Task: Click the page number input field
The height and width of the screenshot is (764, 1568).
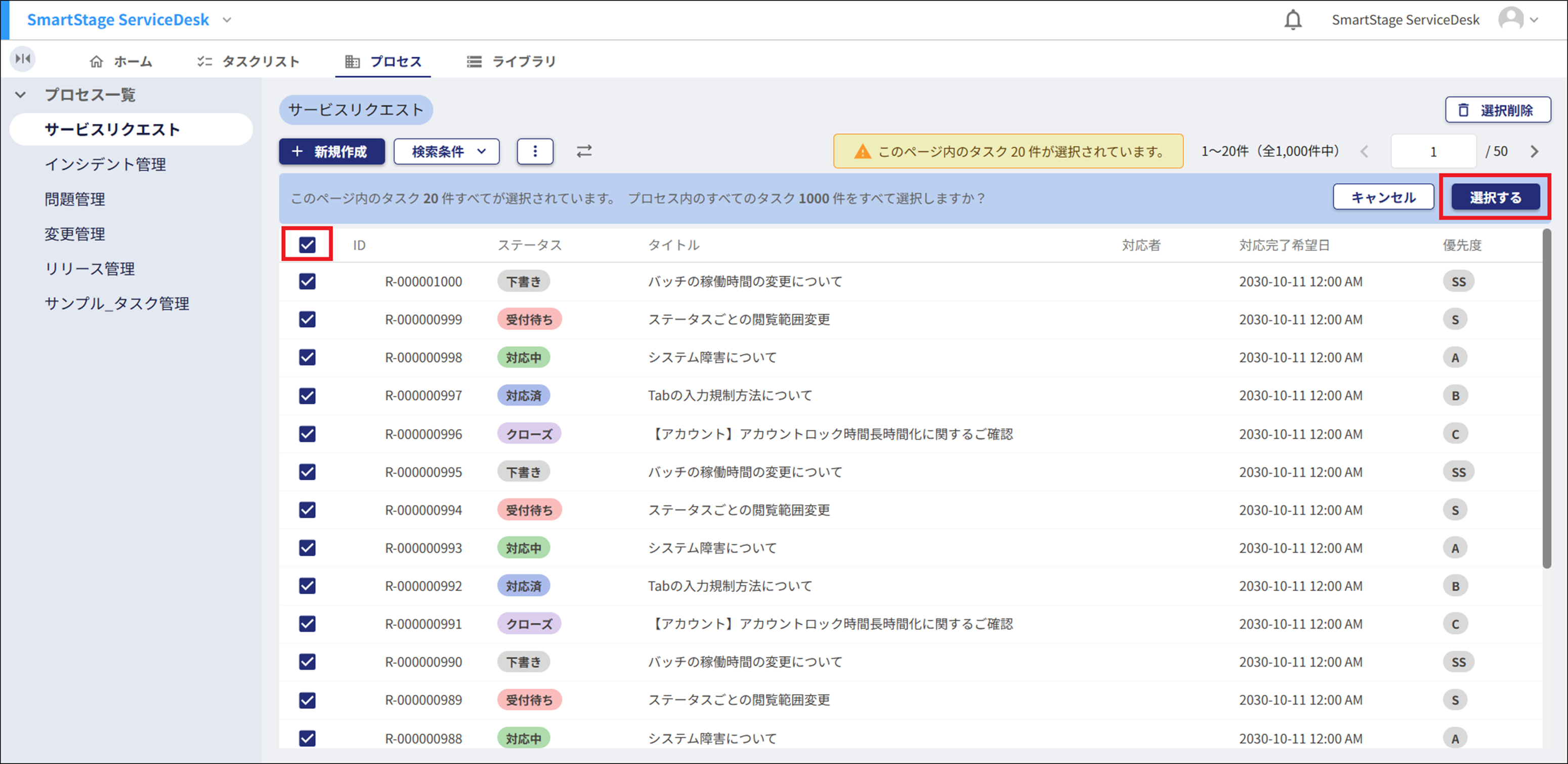Action: (x=1433, y=152)
